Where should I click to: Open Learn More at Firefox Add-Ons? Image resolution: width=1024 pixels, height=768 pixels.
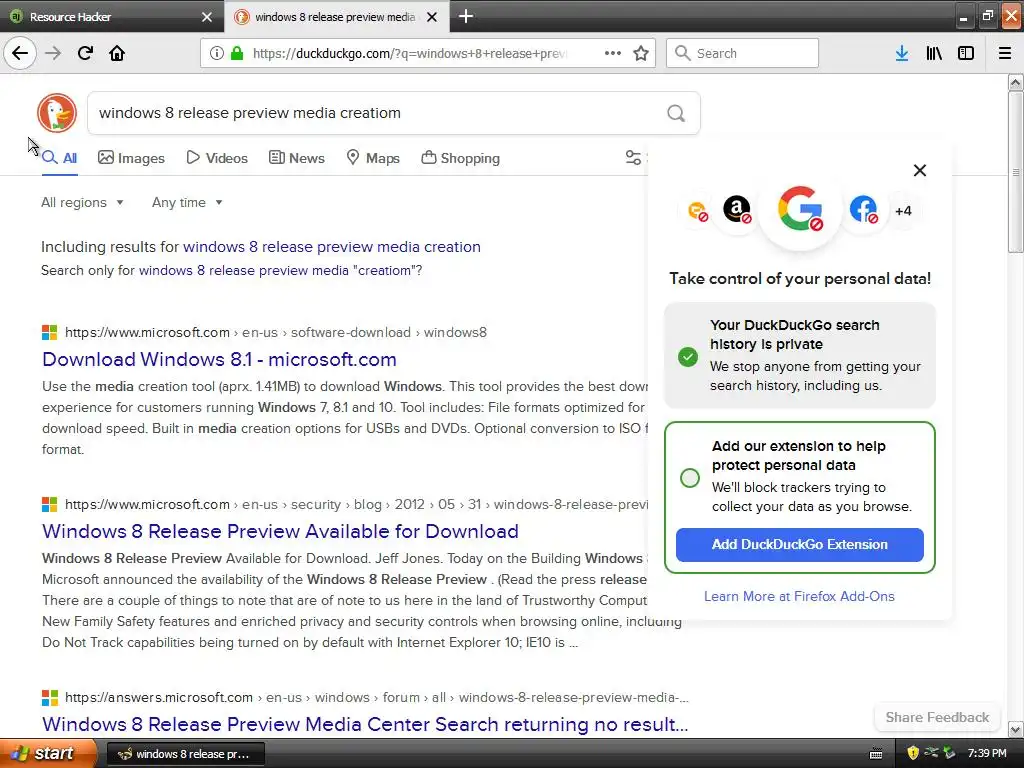coord(799,596)
